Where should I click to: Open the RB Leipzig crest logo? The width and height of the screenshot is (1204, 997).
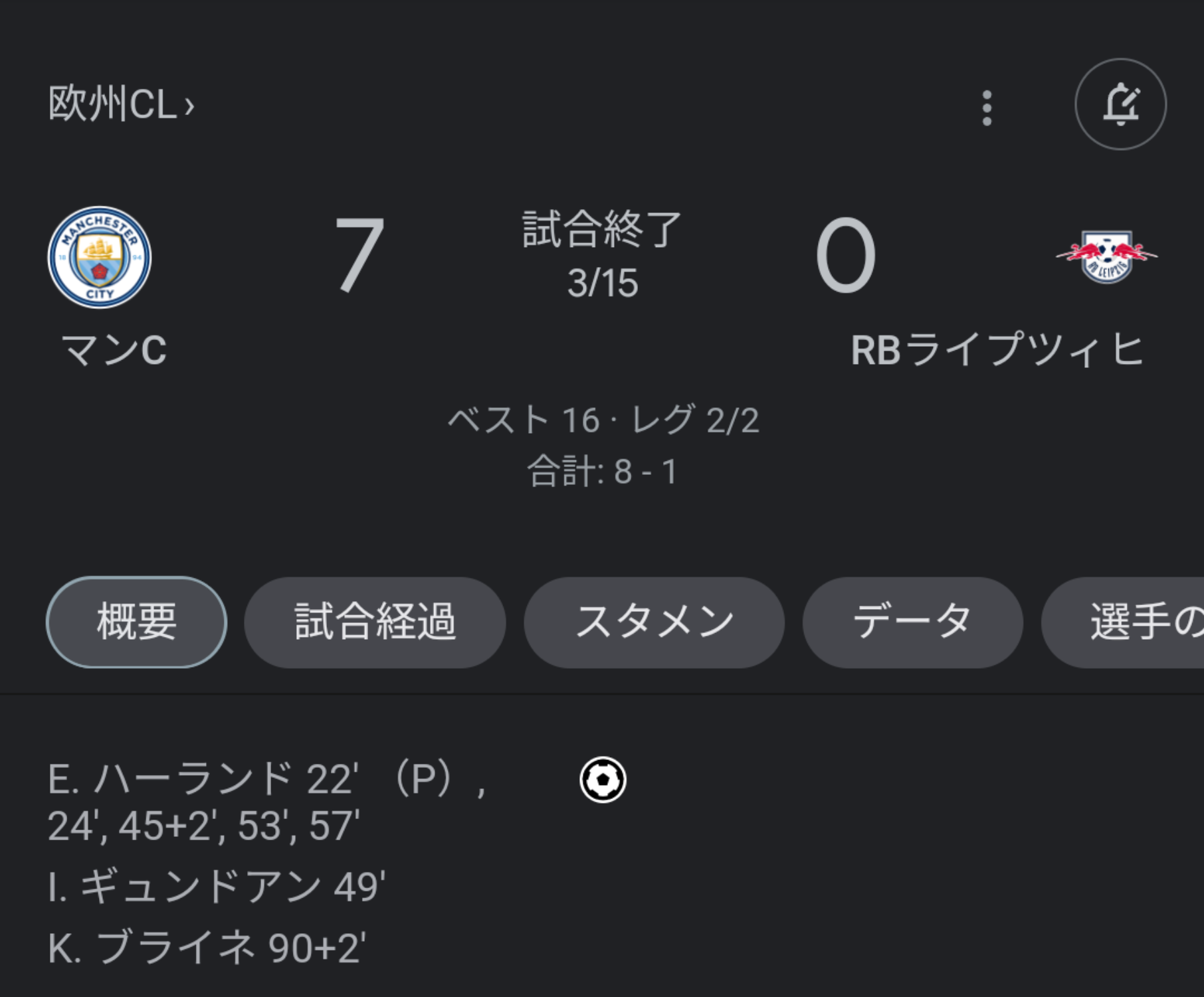[x=1106, y=256]
